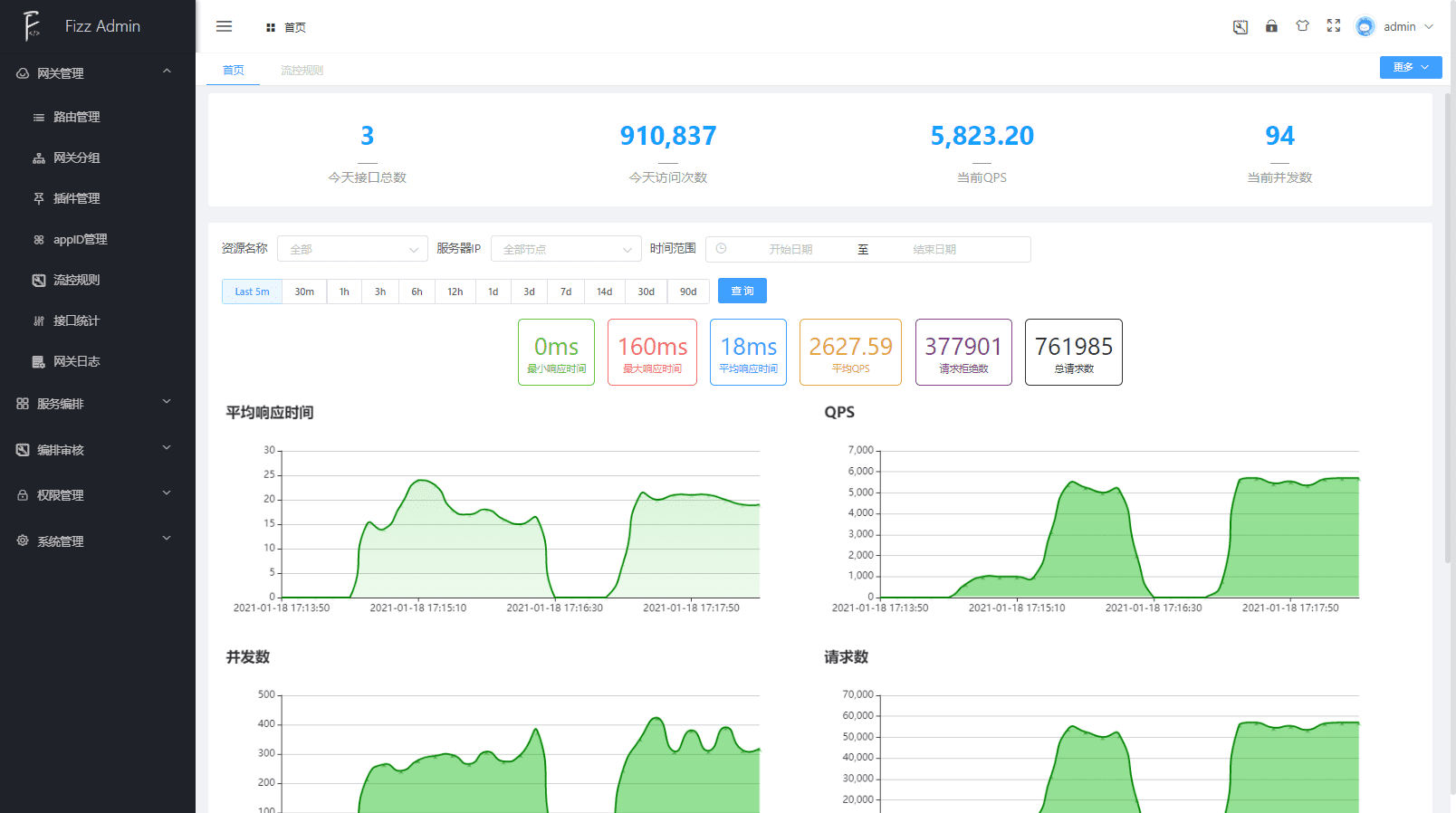Open the theme t-shirt icon
This screenshot has width=1456, height=813.
(x=1302, y=26)
